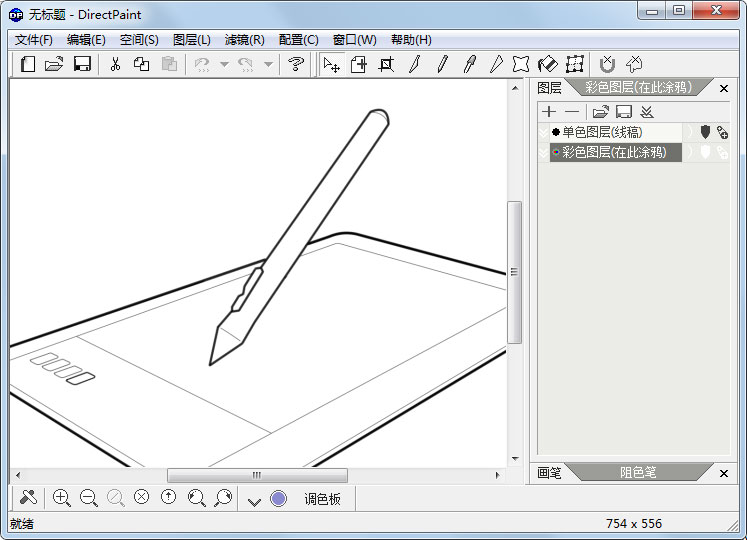Toggle the moon icon on 单色图层(线稿) layer
Screen dimensions: 747x540
point(689,132)
